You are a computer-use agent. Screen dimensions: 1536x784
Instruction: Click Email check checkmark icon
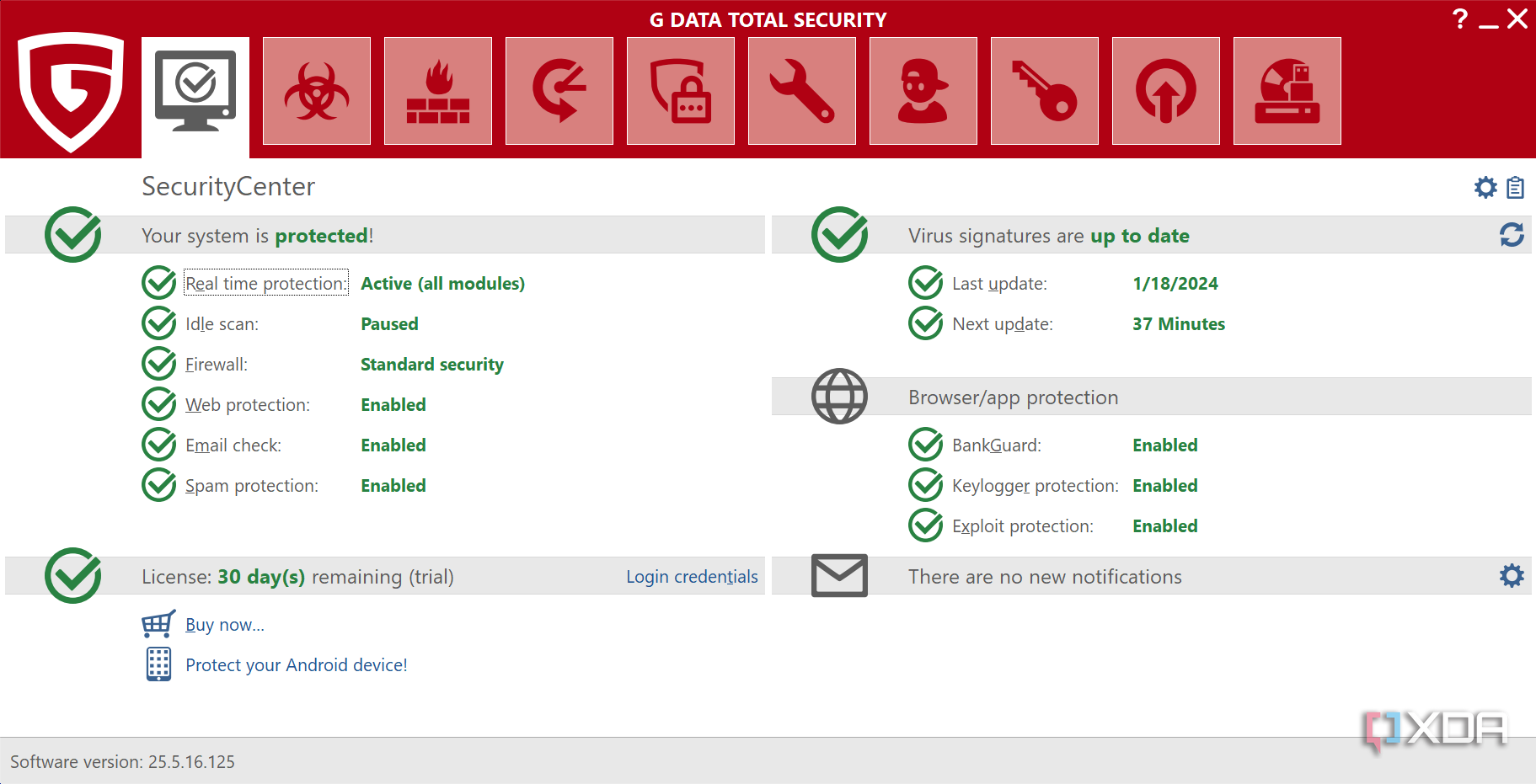click(x=159, y=445)
